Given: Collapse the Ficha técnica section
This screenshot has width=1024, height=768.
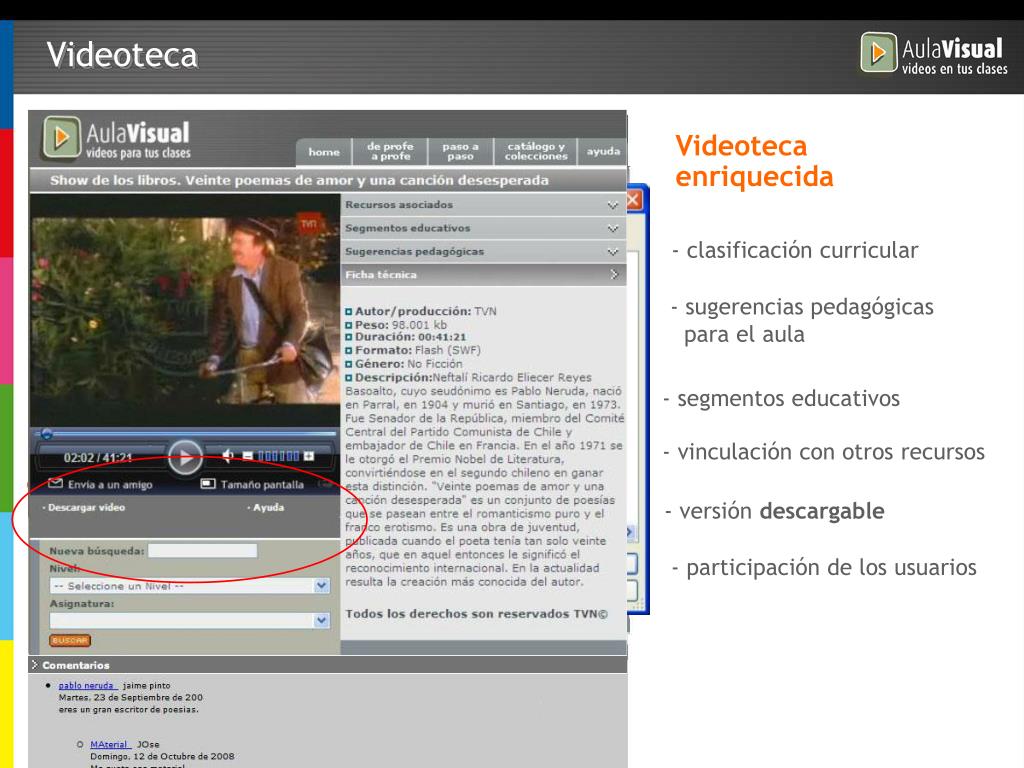Looking at the screenshot, I should [x=483, y=275].
